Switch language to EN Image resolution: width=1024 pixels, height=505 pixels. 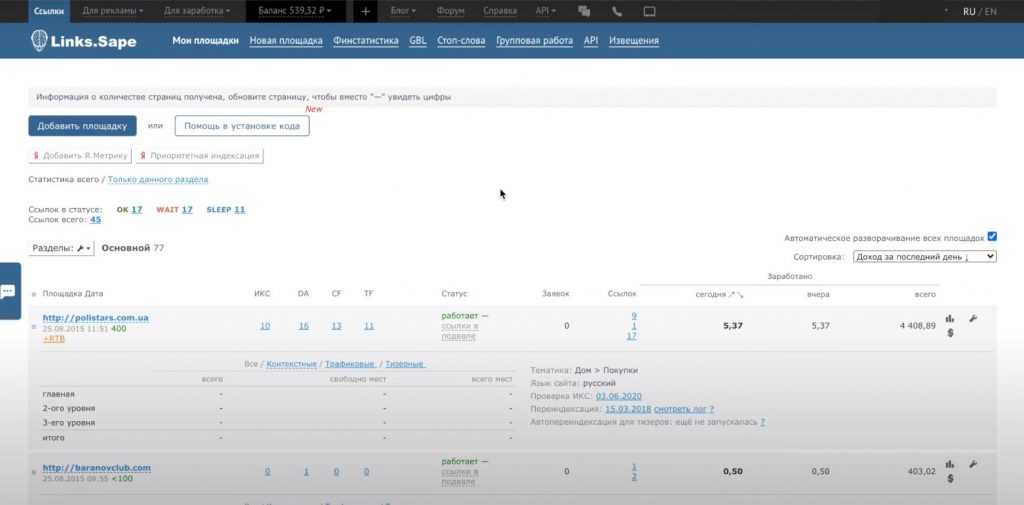tap(990, 12)
